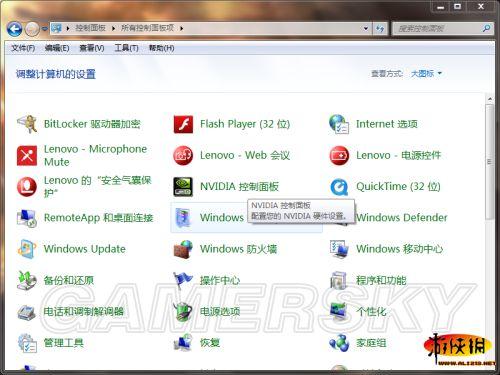Image resolution: width=500 pixels, height=375 pixels.
Task: Click the Lenovo Microphone Mute icon
Action: coord(27,155)
